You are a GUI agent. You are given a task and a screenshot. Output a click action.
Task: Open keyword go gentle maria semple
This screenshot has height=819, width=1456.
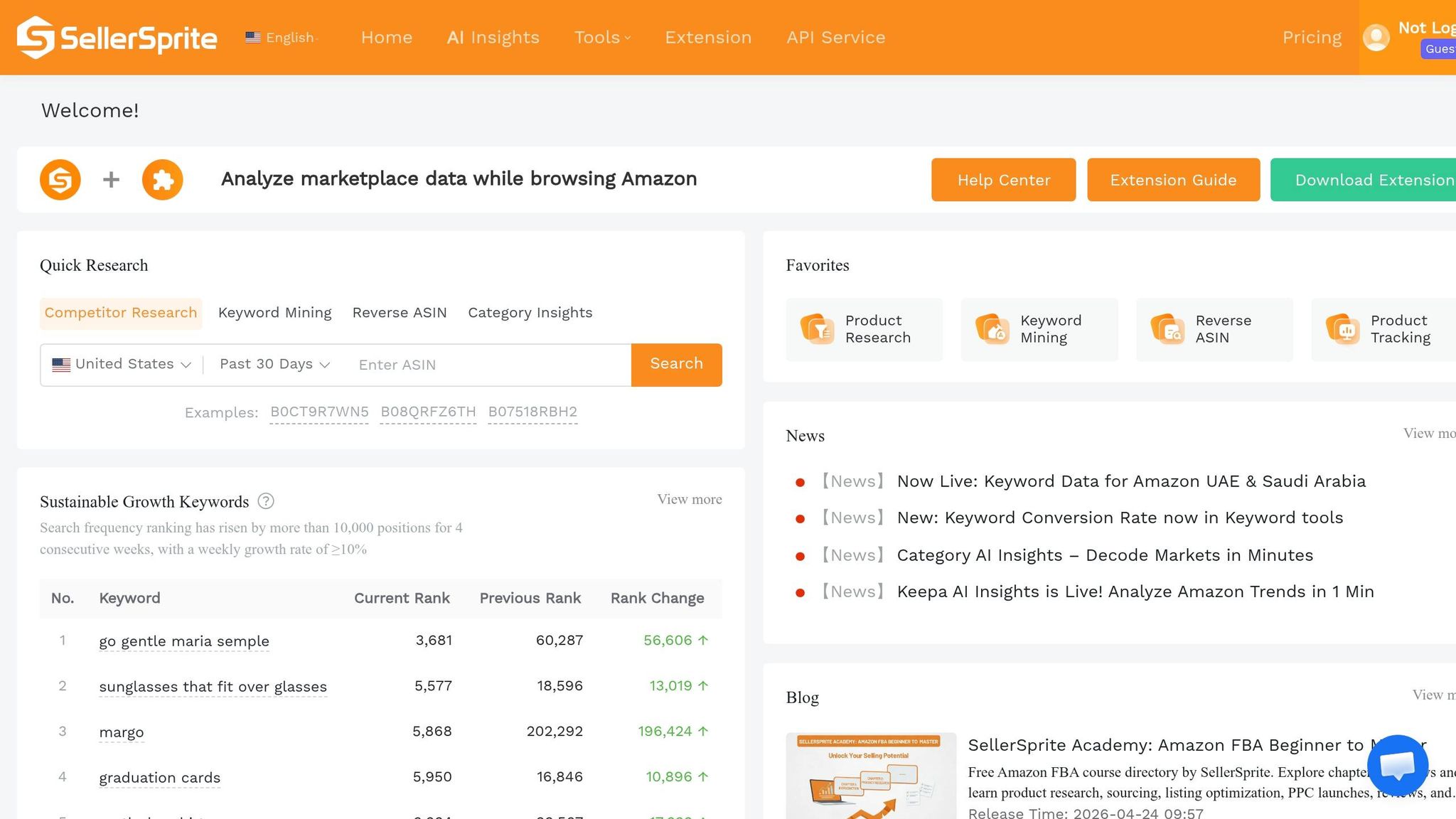[x=184, y=641]
